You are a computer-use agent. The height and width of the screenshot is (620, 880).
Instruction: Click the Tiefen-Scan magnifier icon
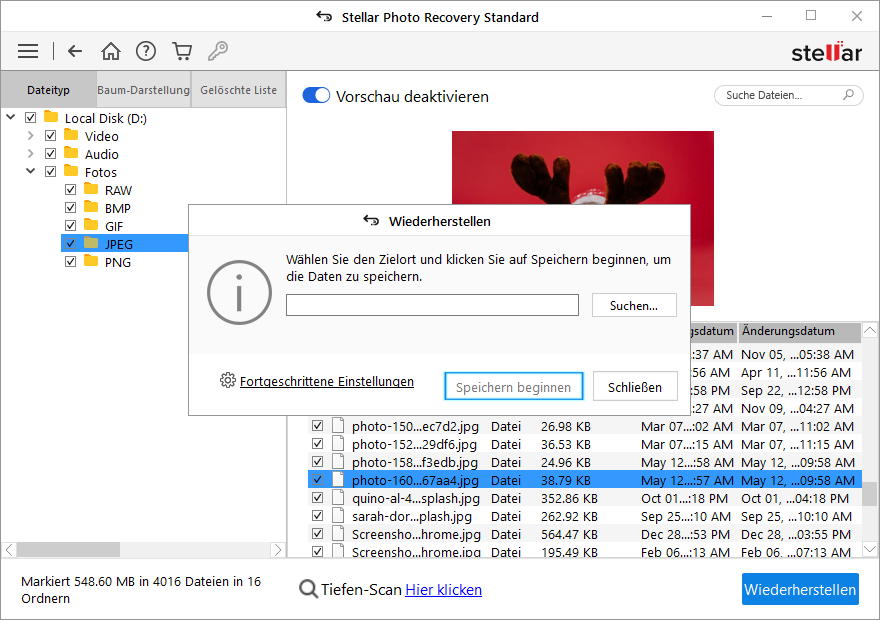(x=308, y=589)
